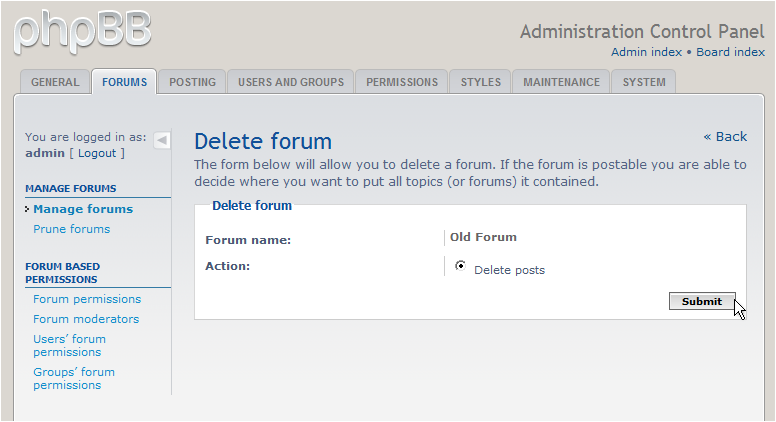Open the Forum moderators page
The image size is (776, 422).
86,319
